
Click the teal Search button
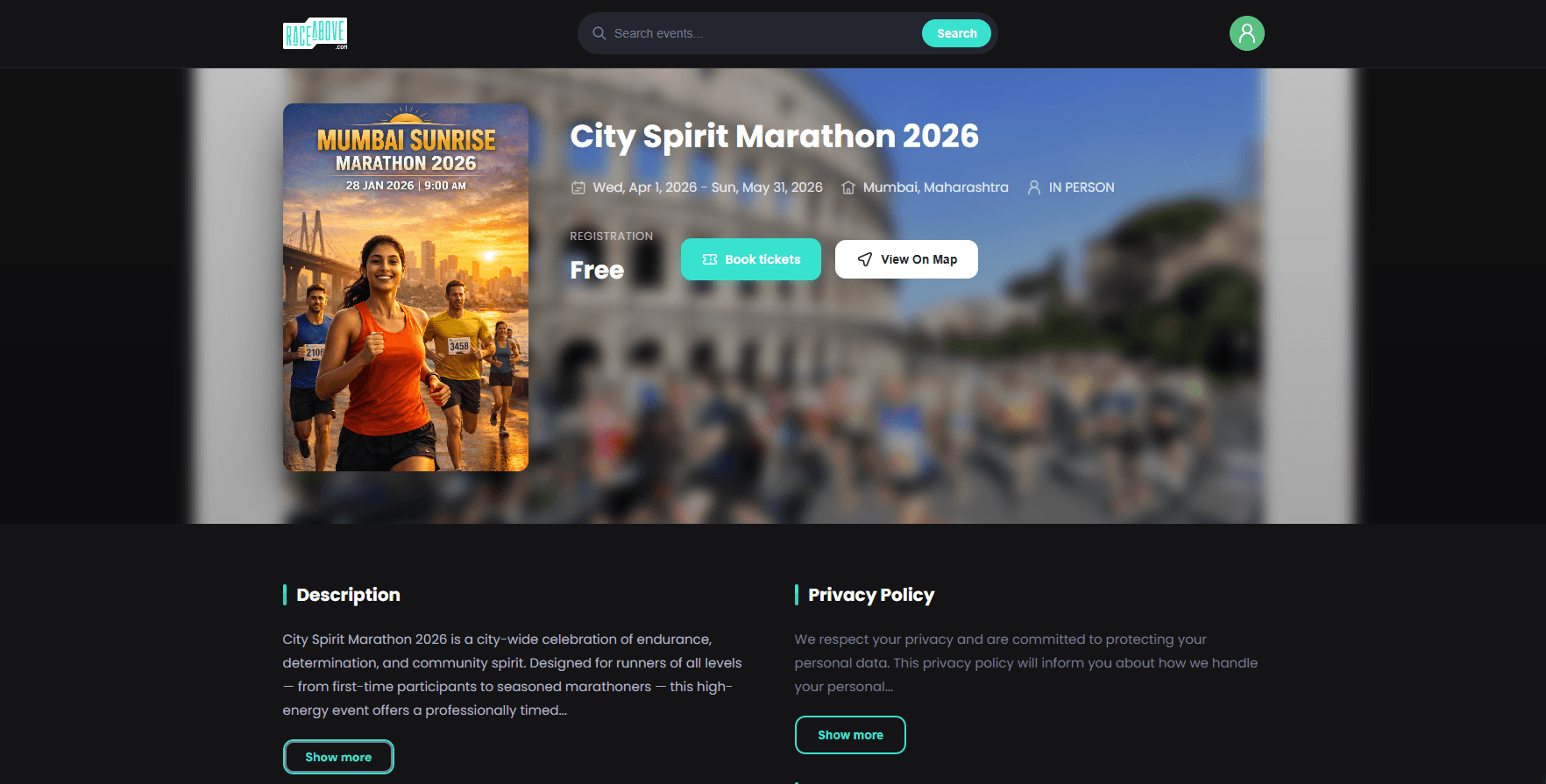[956, 33]
